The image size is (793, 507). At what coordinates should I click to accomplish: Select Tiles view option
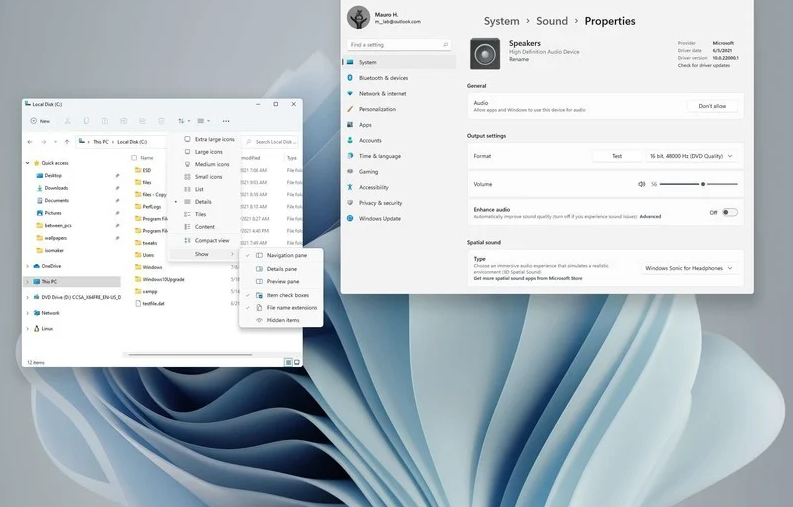point(204,215)
